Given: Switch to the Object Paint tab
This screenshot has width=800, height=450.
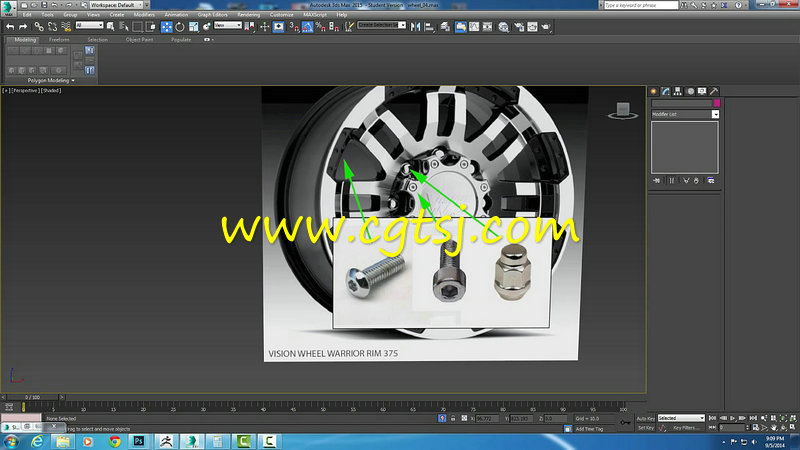Looking at the screenshot, I should (139, 39).
